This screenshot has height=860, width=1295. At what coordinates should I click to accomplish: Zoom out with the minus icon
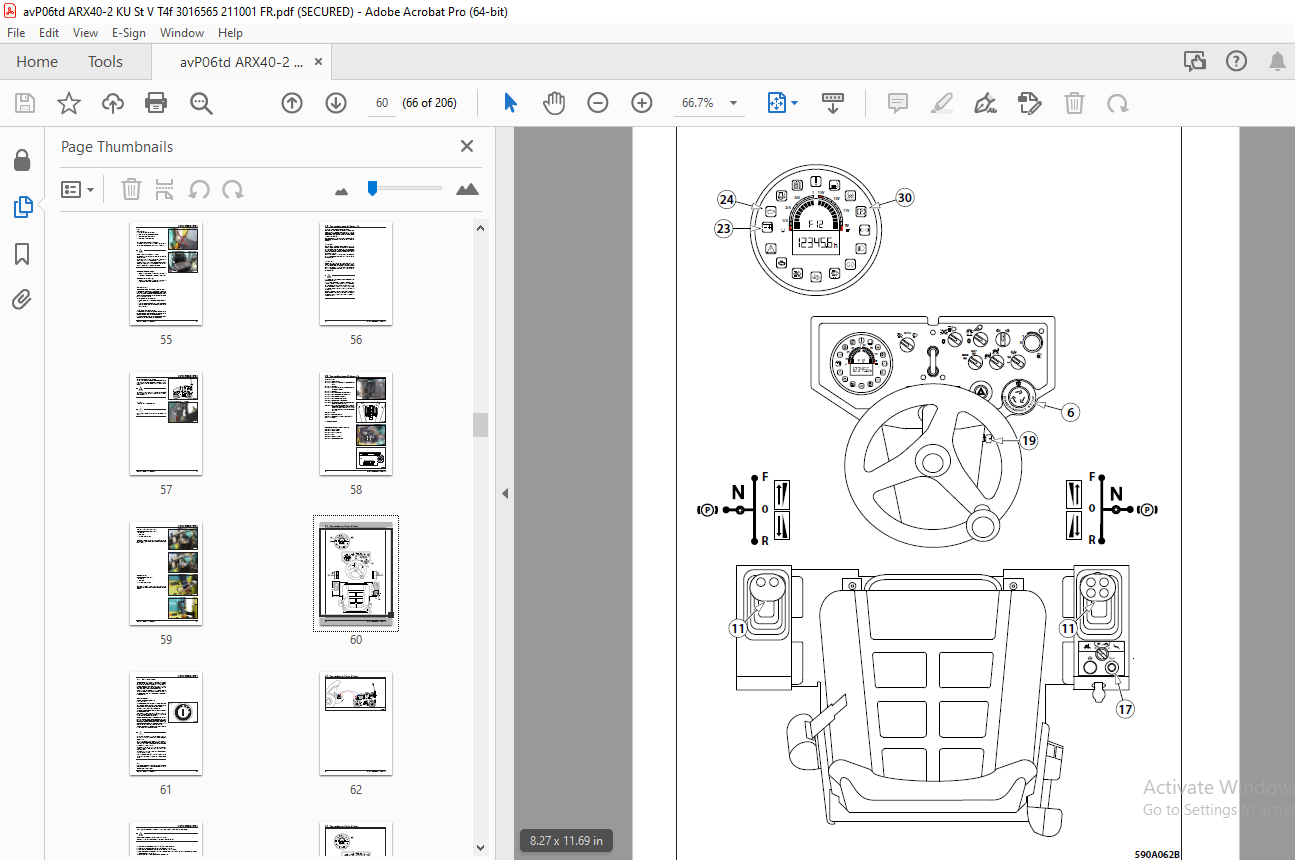point(598,103)
